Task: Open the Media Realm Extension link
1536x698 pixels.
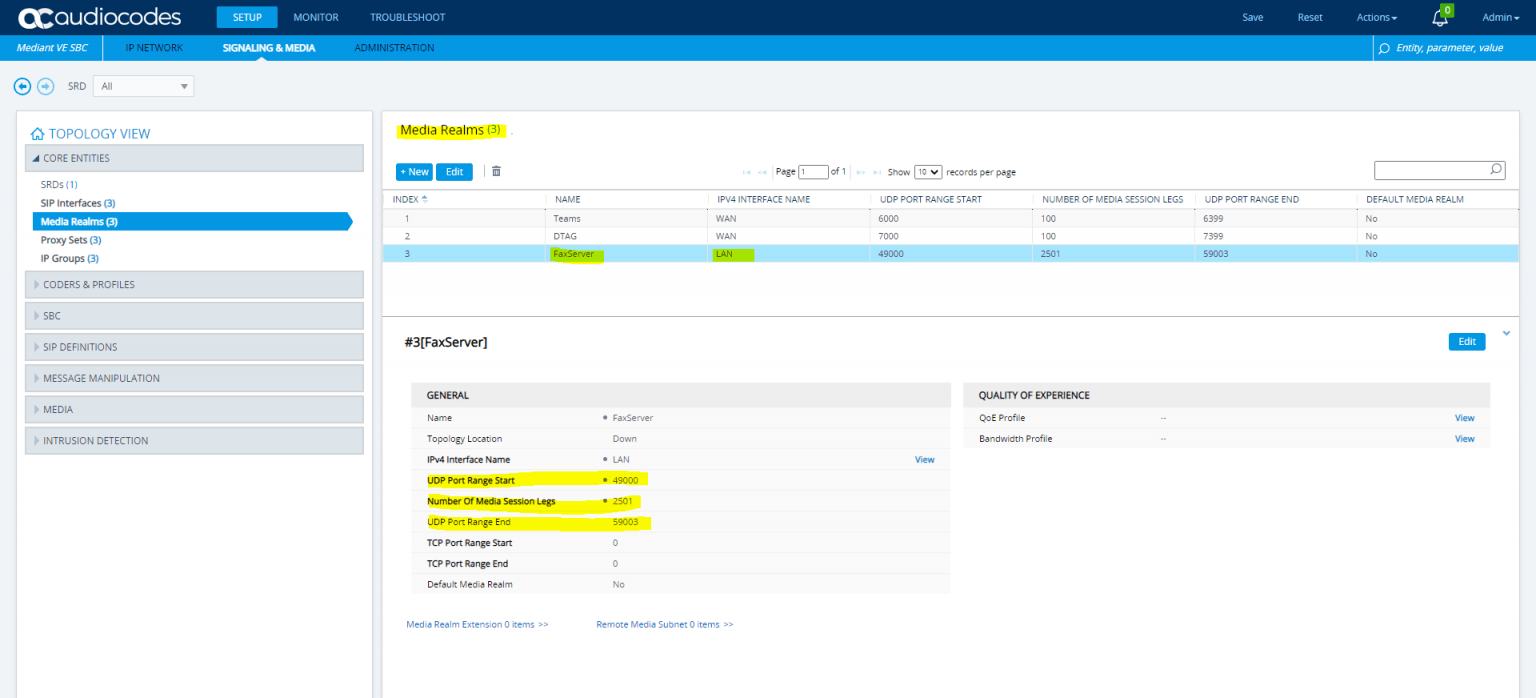Action: click(477, 624)
